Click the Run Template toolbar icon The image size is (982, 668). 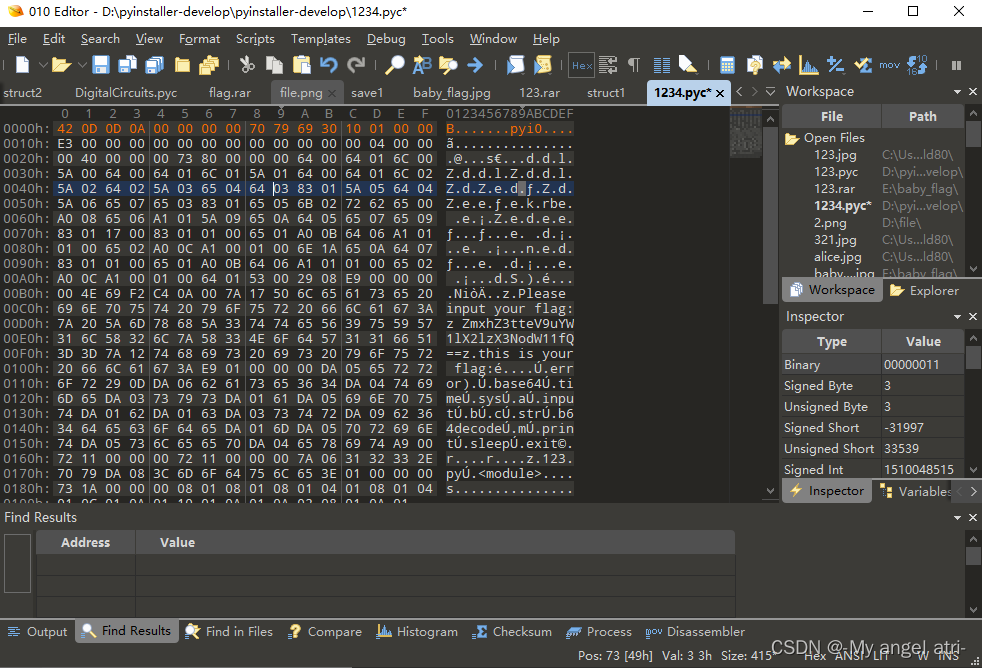click(542, 64)
